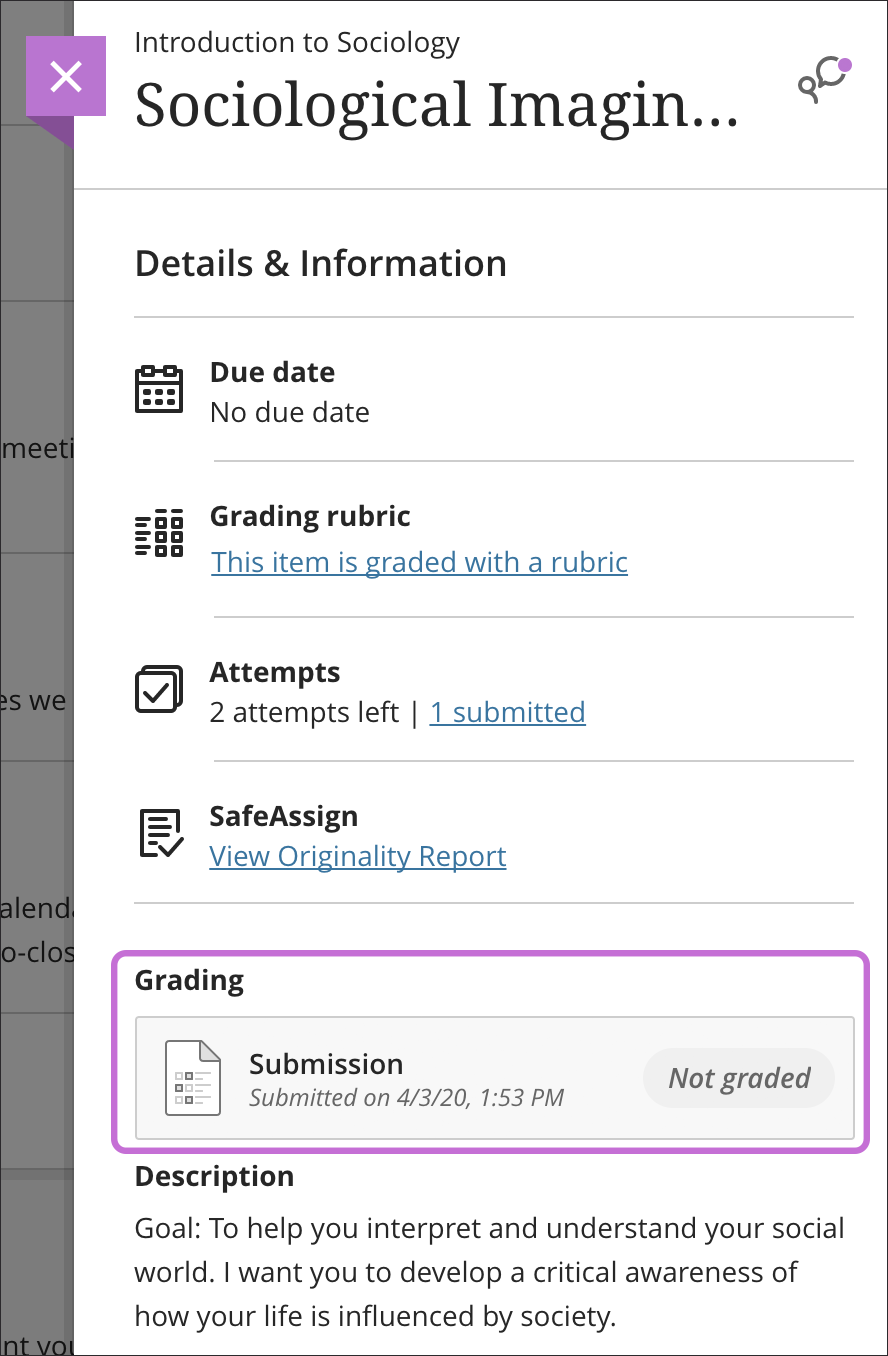Click the Introduction to Sociology course name
The width and height of the screenshot is (888, 1356).
click(x=297, y=42)
